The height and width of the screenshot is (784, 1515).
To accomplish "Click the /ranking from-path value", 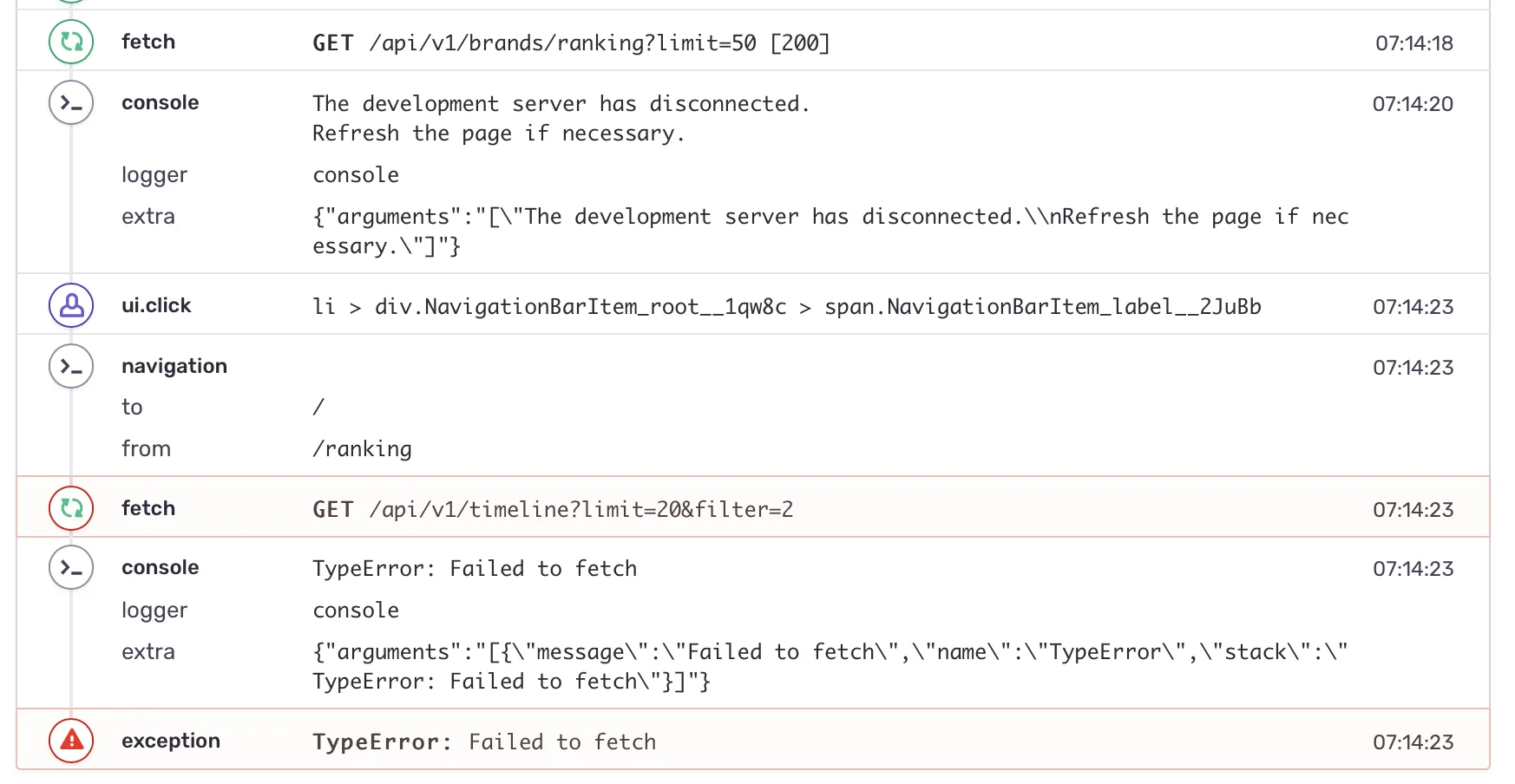I will pyautogui.click(x=362, y=449).
